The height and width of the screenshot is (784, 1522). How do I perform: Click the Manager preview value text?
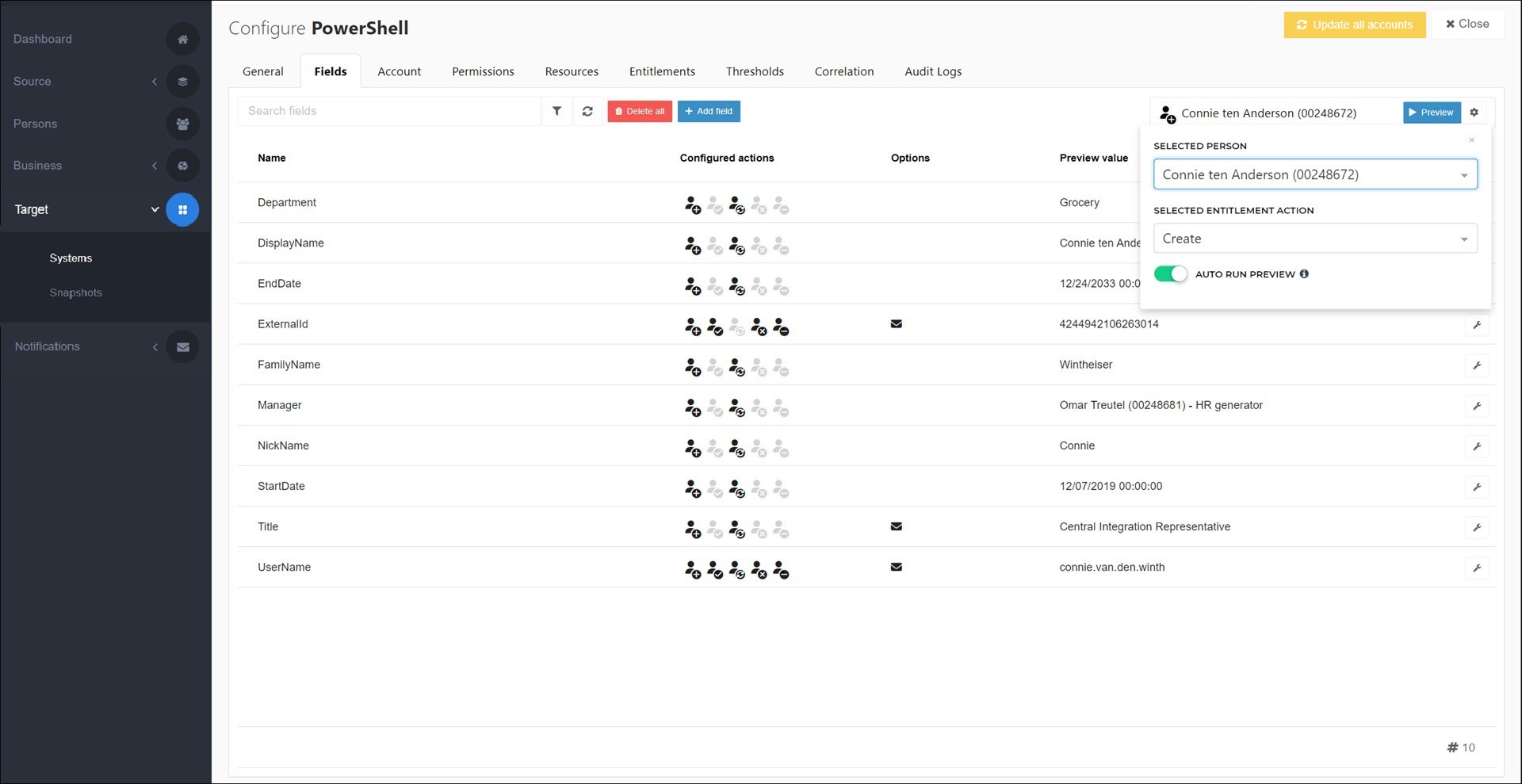[1161, 405]
